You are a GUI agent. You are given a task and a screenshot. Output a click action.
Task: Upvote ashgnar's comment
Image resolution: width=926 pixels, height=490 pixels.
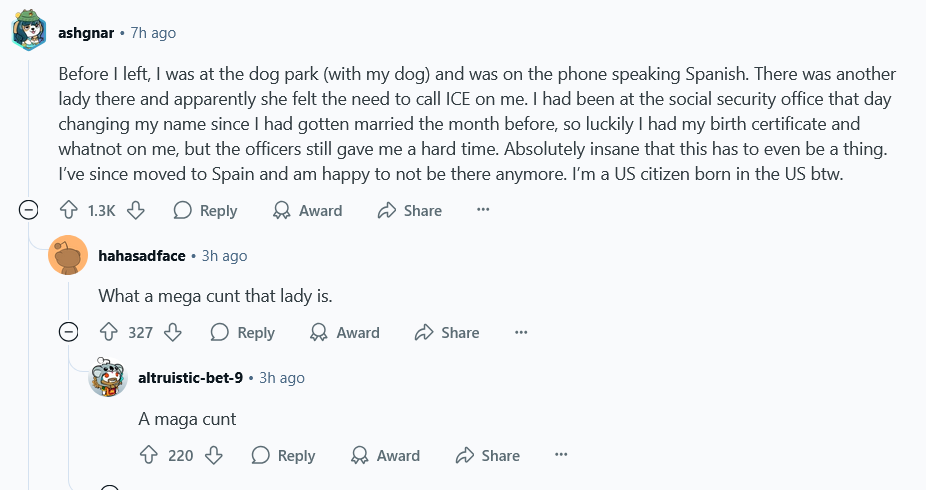pyautogui.click(x=69, y=210)
